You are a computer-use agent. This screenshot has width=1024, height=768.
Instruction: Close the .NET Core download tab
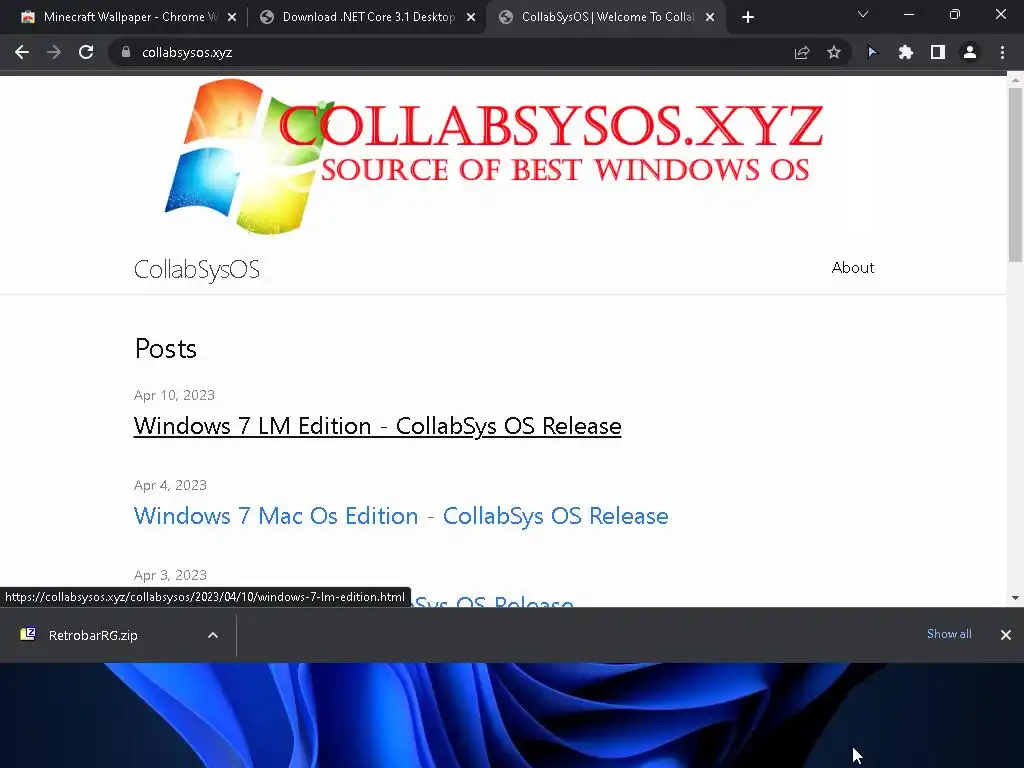471,18
